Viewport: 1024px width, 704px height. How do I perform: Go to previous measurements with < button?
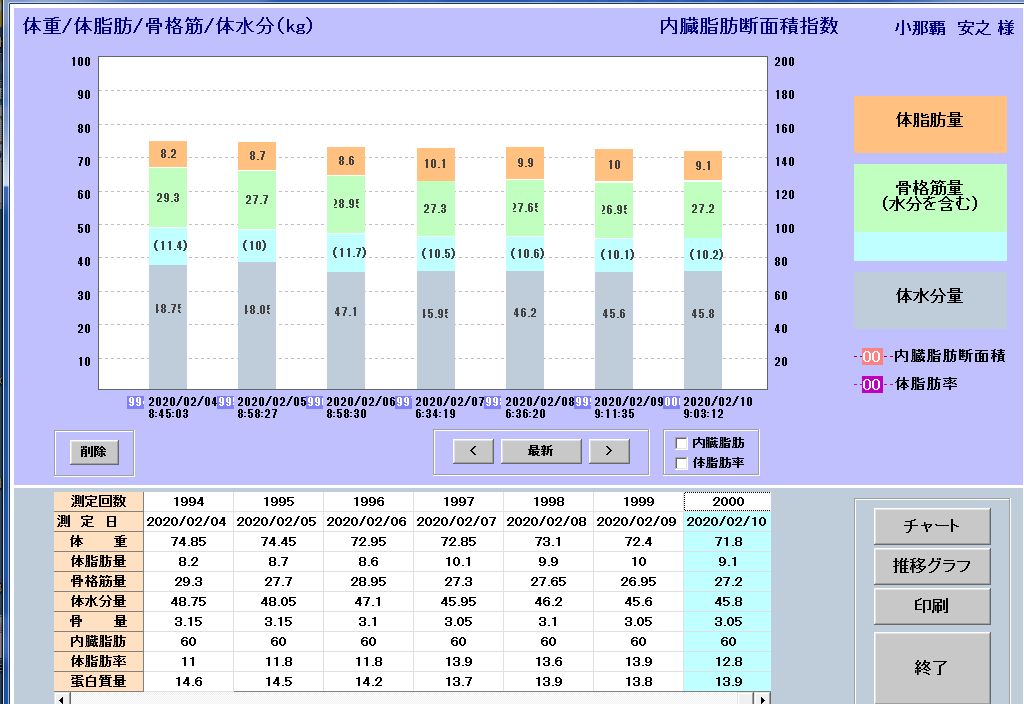473,451
